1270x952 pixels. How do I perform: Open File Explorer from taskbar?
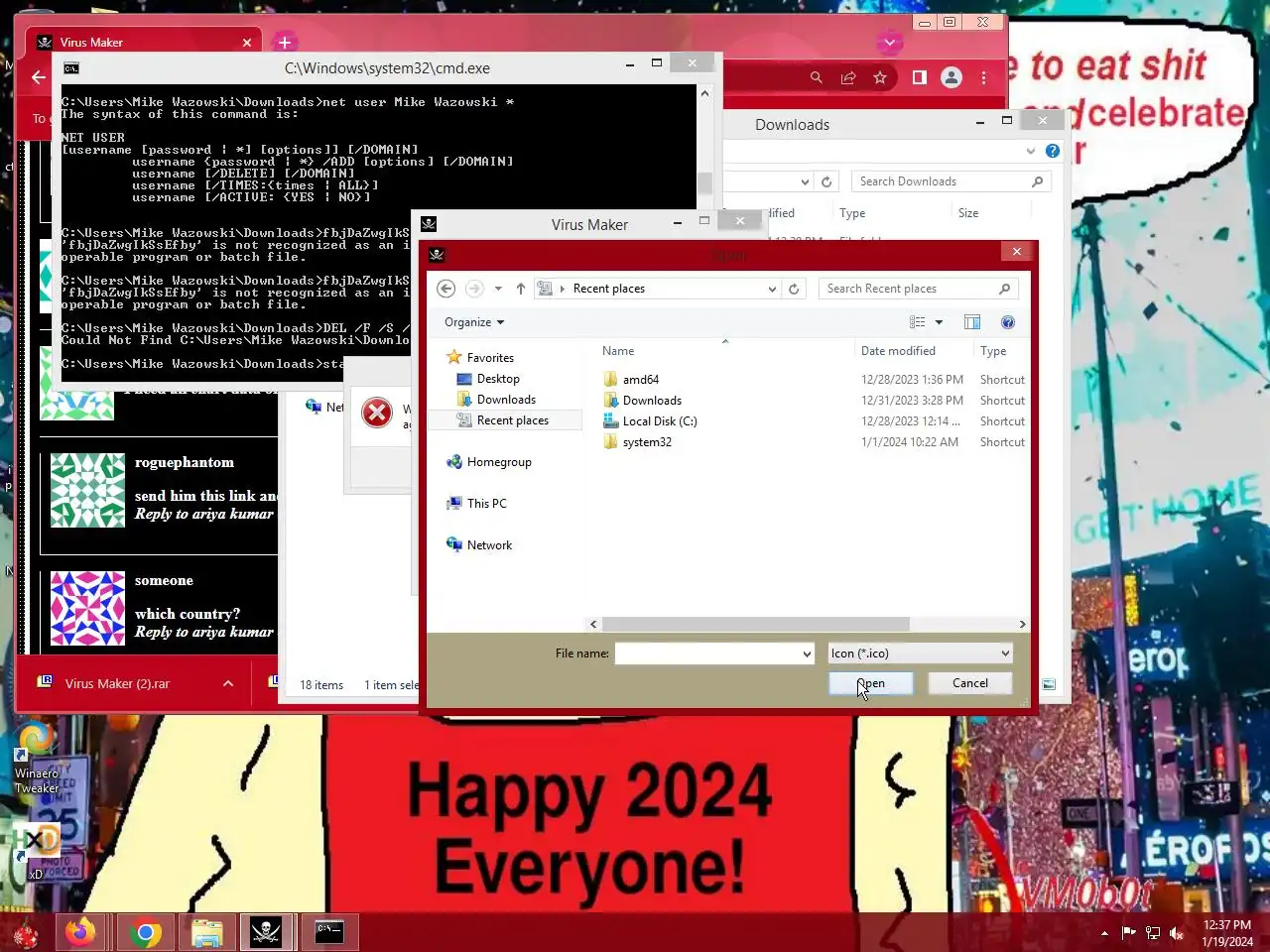[x=207, y=932]
